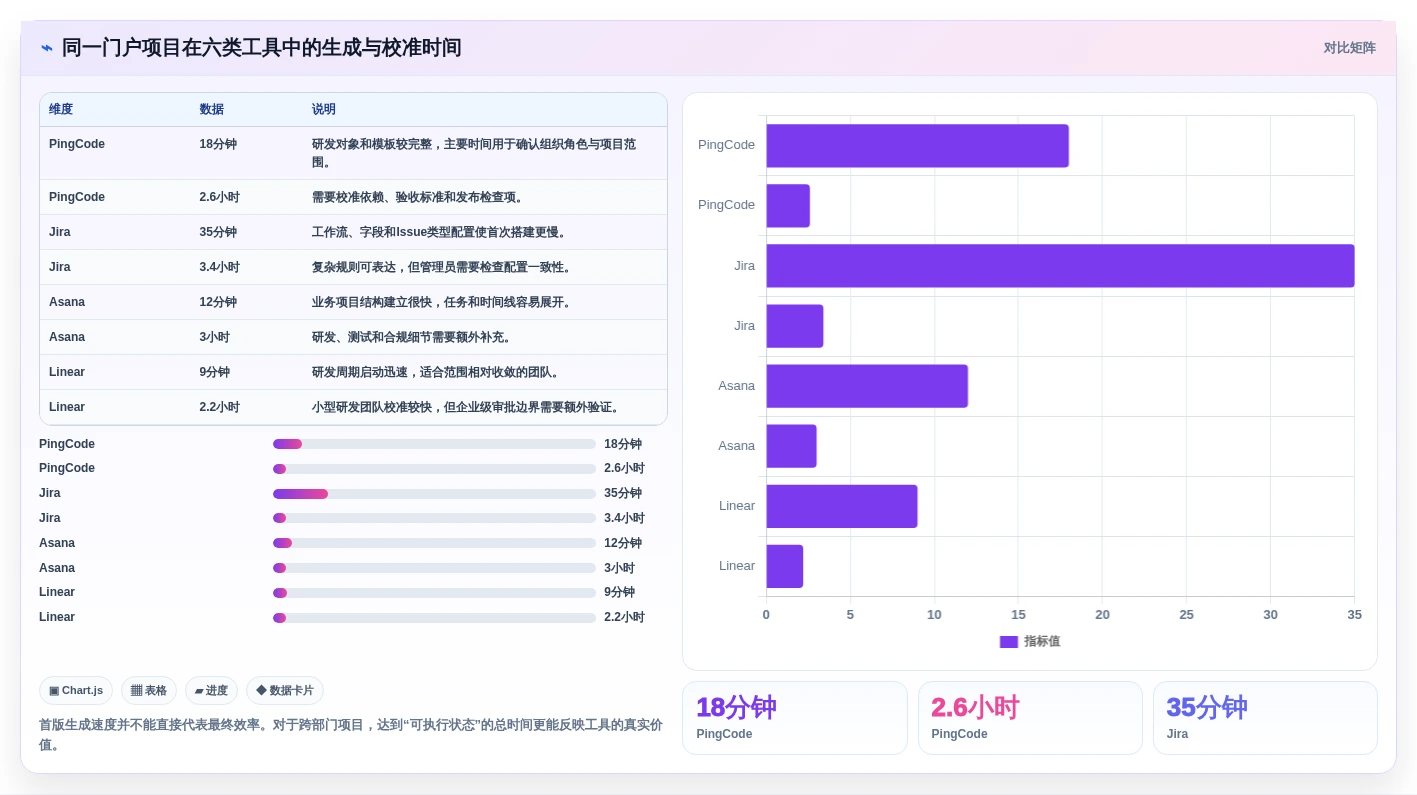Click the progress bar for Jira 35分钟
Viewport: 1417px width, 795px height.
tap(434, 494)
